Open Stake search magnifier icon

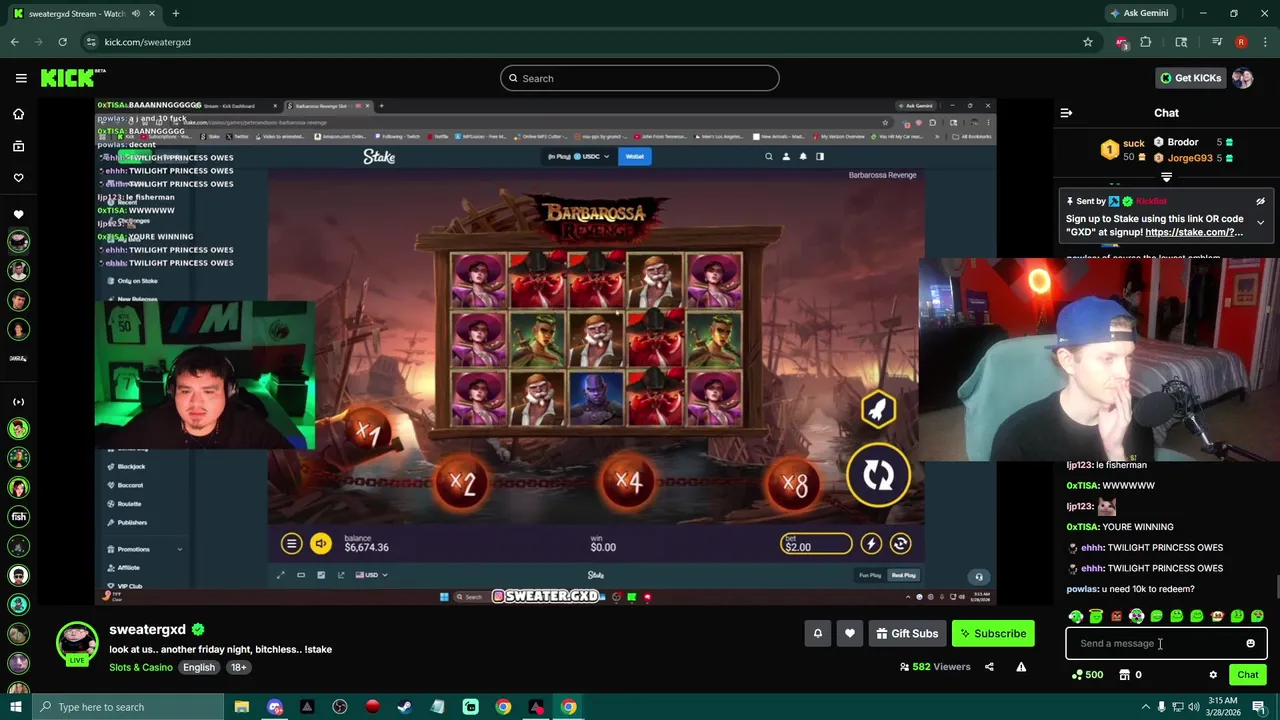click(769, 156)
